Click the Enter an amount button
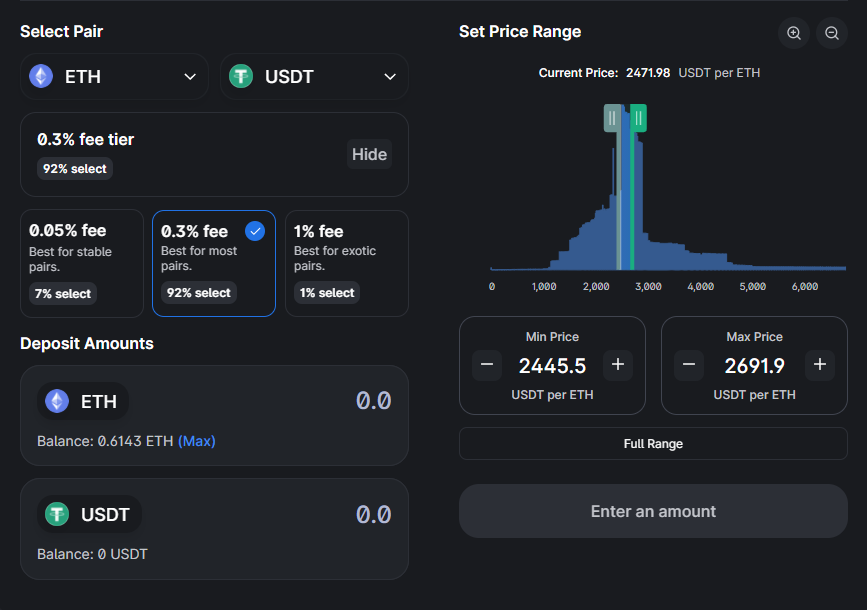 [x=653, y=511]
